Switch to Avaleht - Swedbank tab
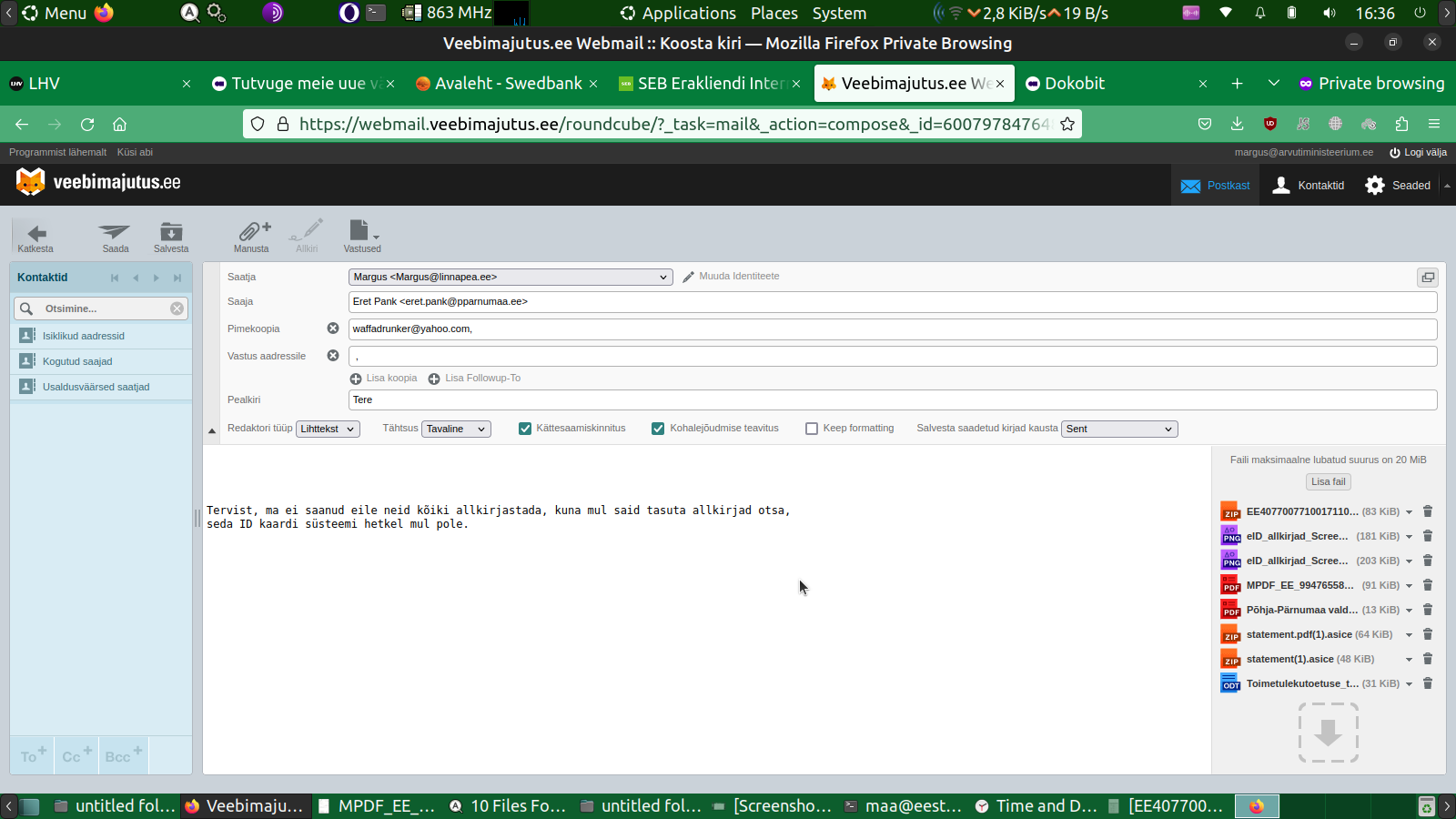The image size is (1456, 819). point(508,84)
